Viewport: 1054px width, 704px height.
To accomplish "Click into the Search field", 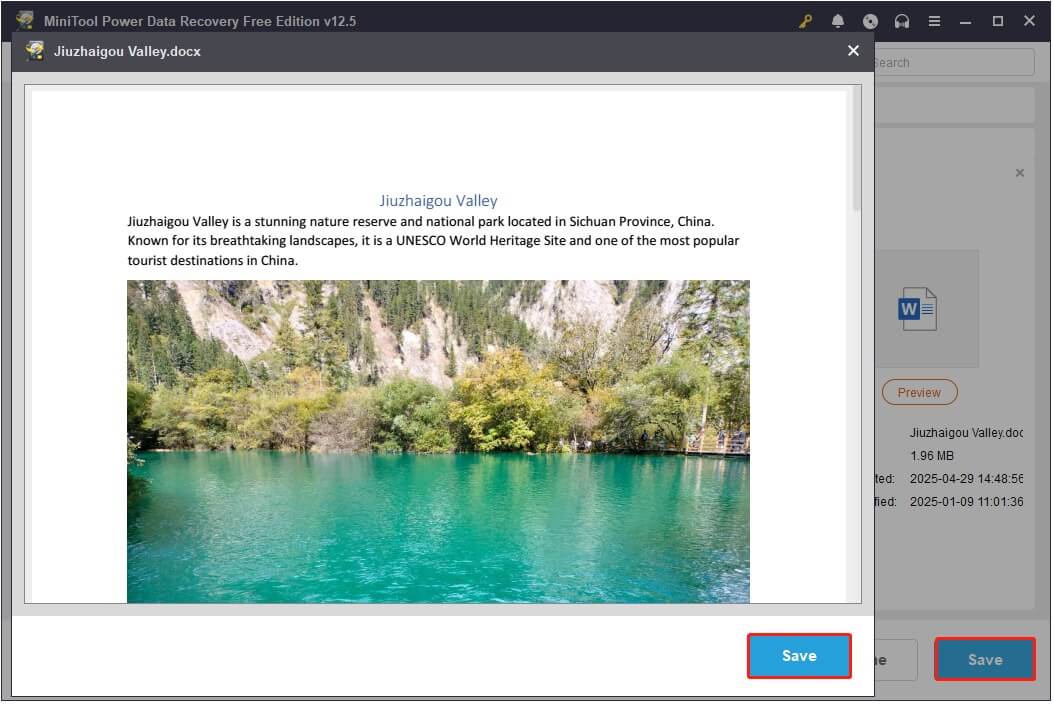I will pos(950,62).
